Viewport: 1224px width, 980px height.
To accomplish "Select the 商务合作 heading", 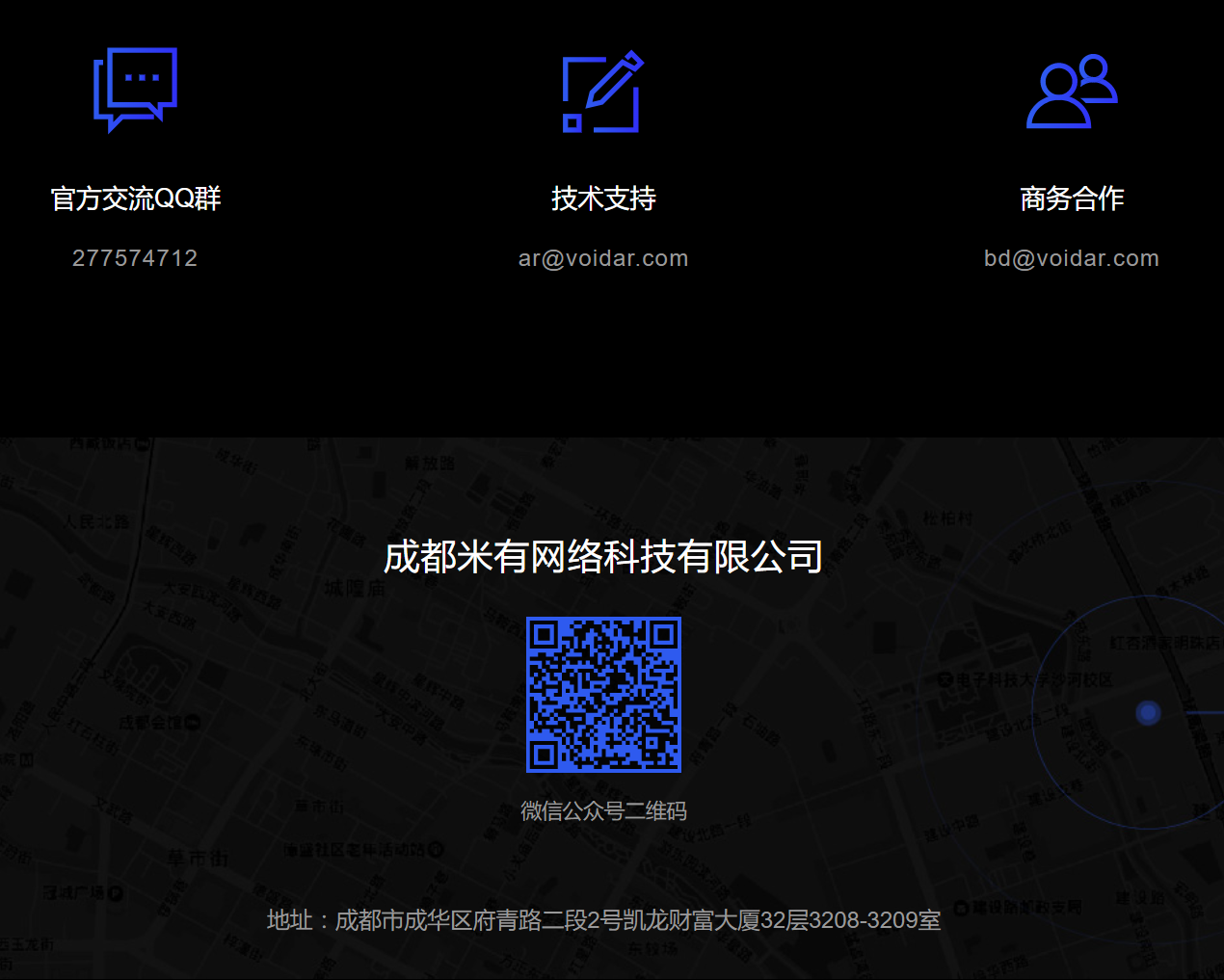I will (x=1072, y=199).
